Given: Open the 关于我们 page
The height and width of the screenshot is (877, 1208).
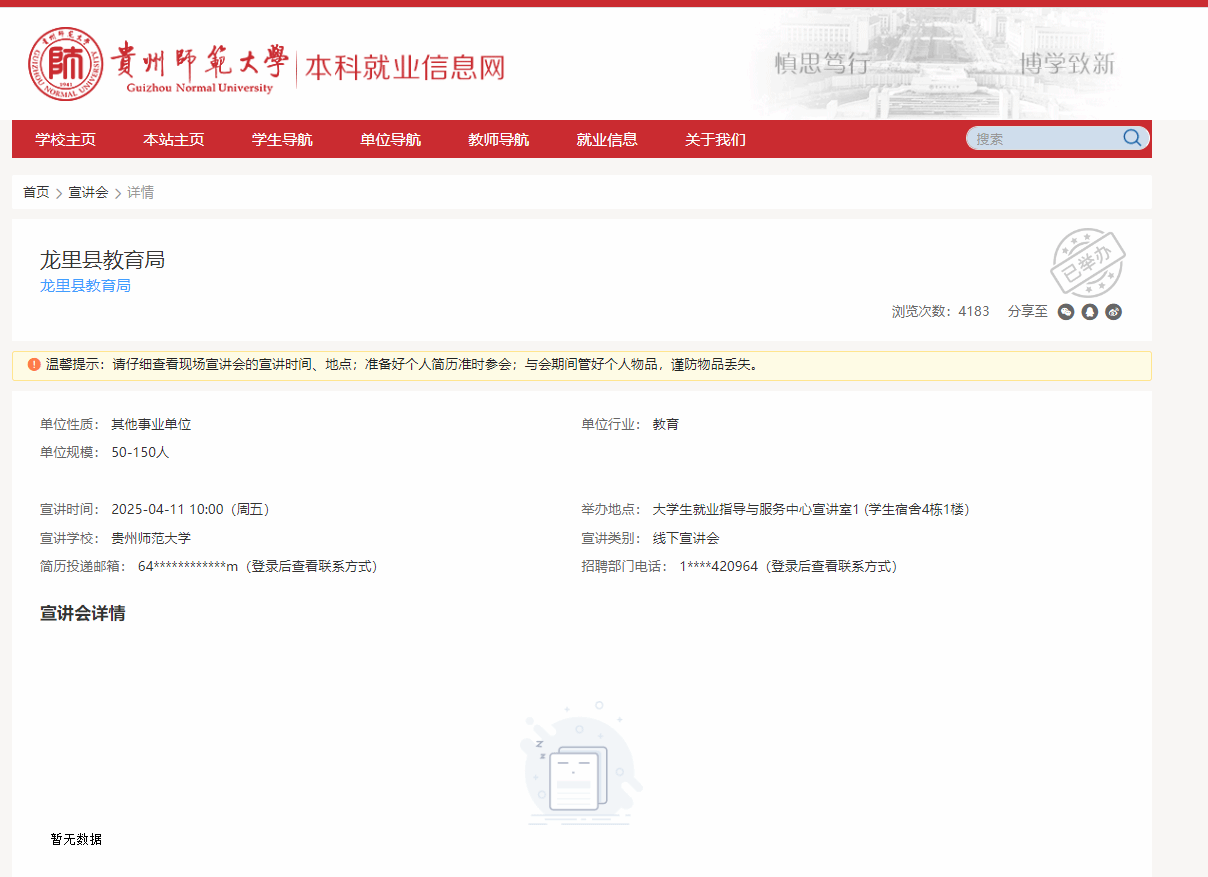Looking at the screenshot, I should coord(715,140).
